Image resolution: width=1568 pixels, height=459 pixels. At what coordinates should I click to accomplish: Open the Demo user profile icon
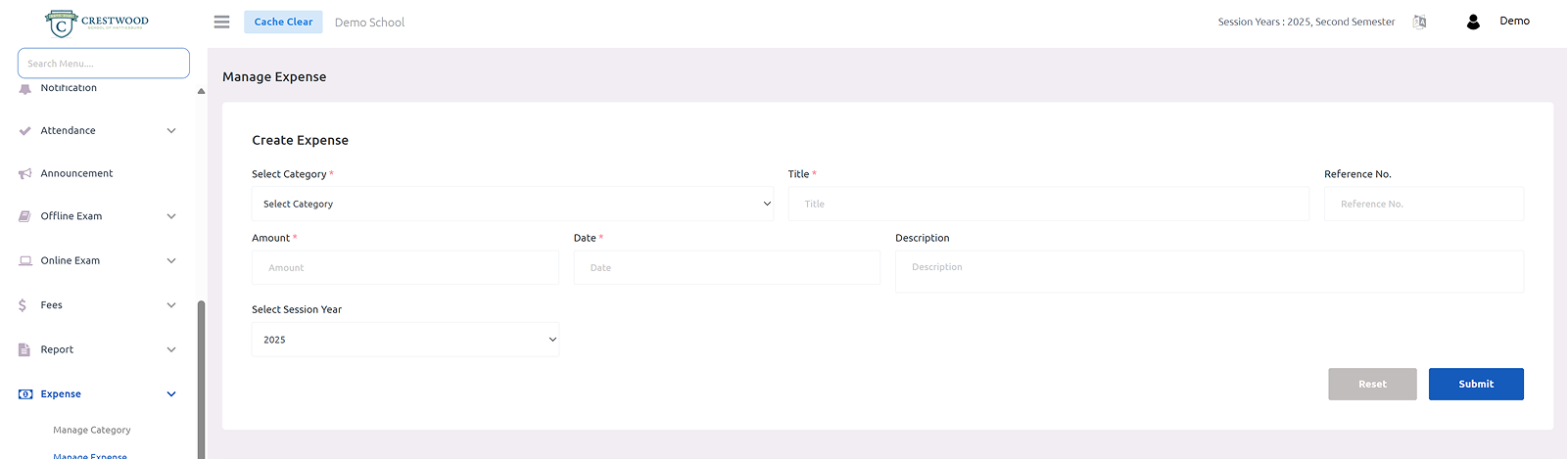tap(1472, 22)
